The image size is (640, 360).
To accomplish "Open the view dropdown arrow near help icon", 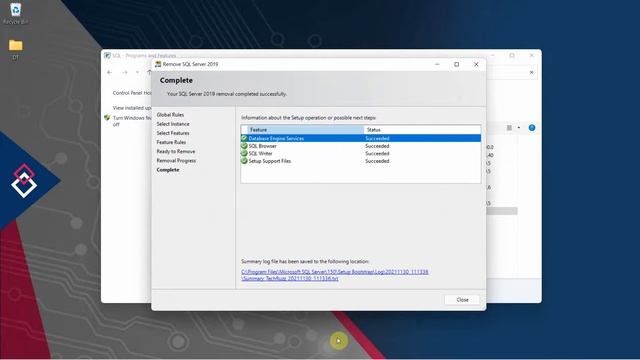I will point(519,128).
